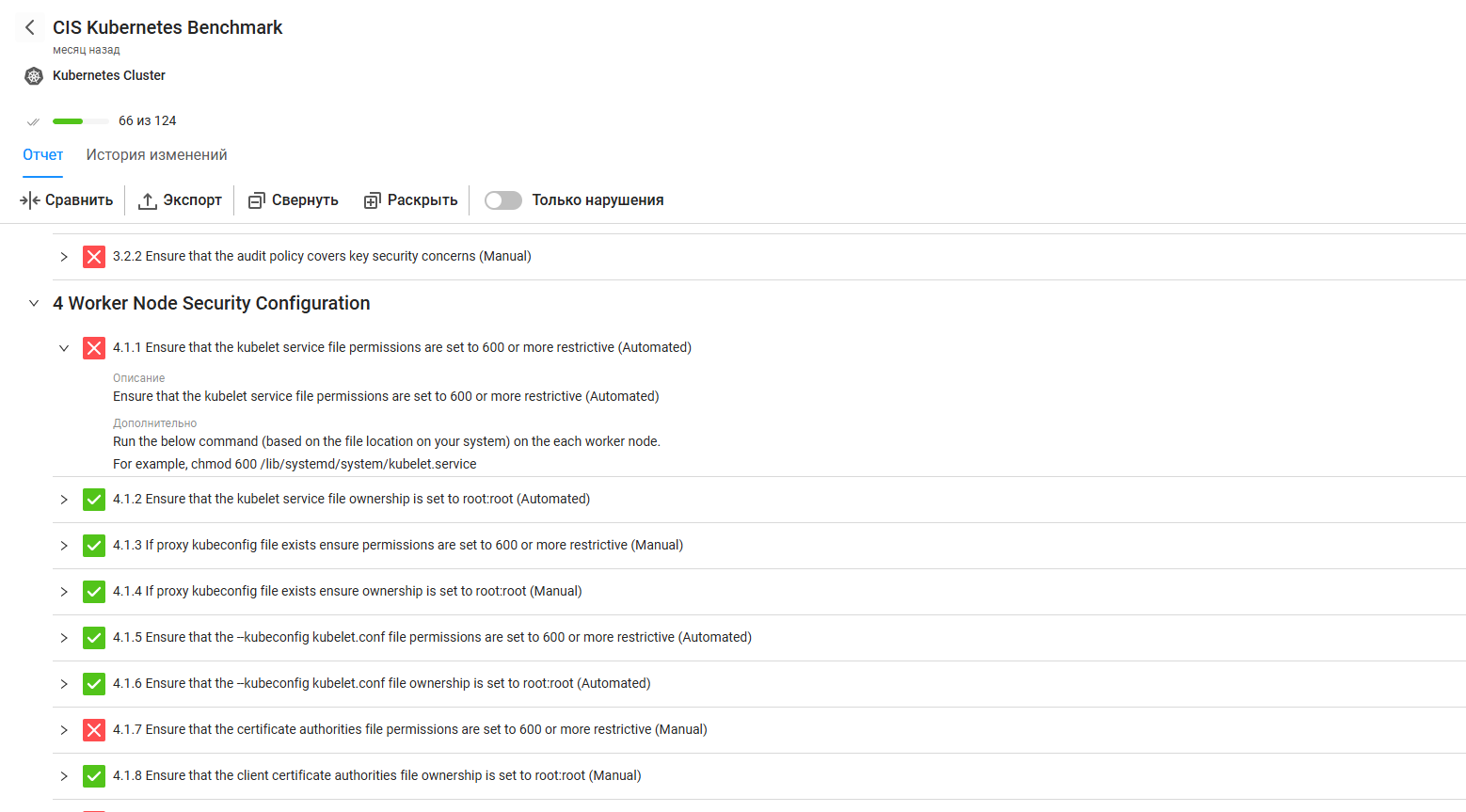Expand rule 4.1.8 client certificate ownership
1466x812 pixels.
point(64,776)
